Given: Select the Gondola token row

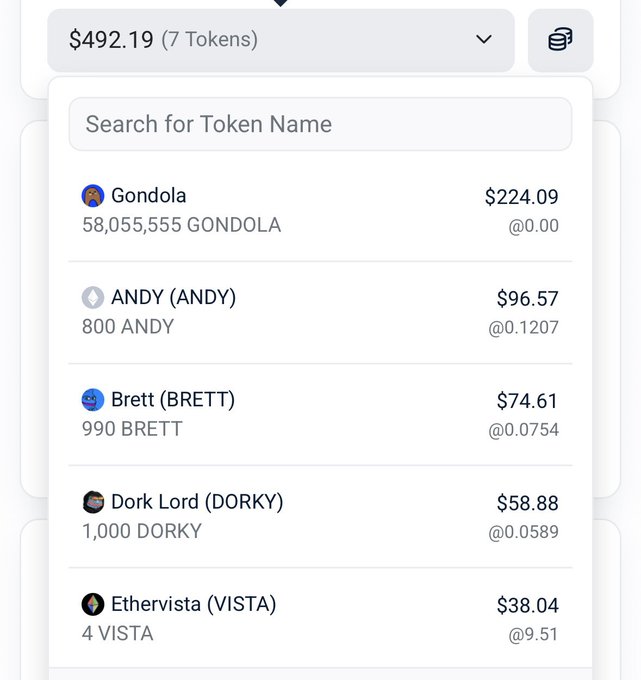Looking at the screenshot, I should click(x=320, y=210).
